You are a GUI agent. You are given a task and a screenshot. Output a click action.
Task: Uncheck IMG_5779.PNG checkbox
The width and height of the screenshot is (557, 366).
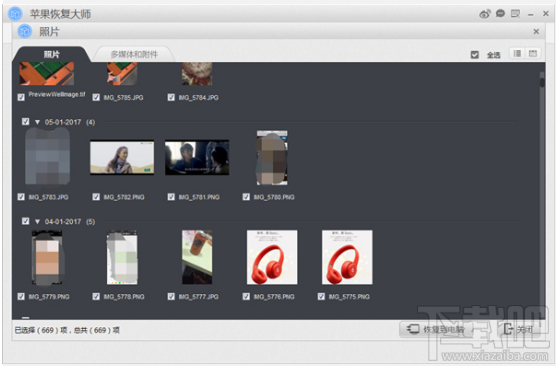[21, 296]
